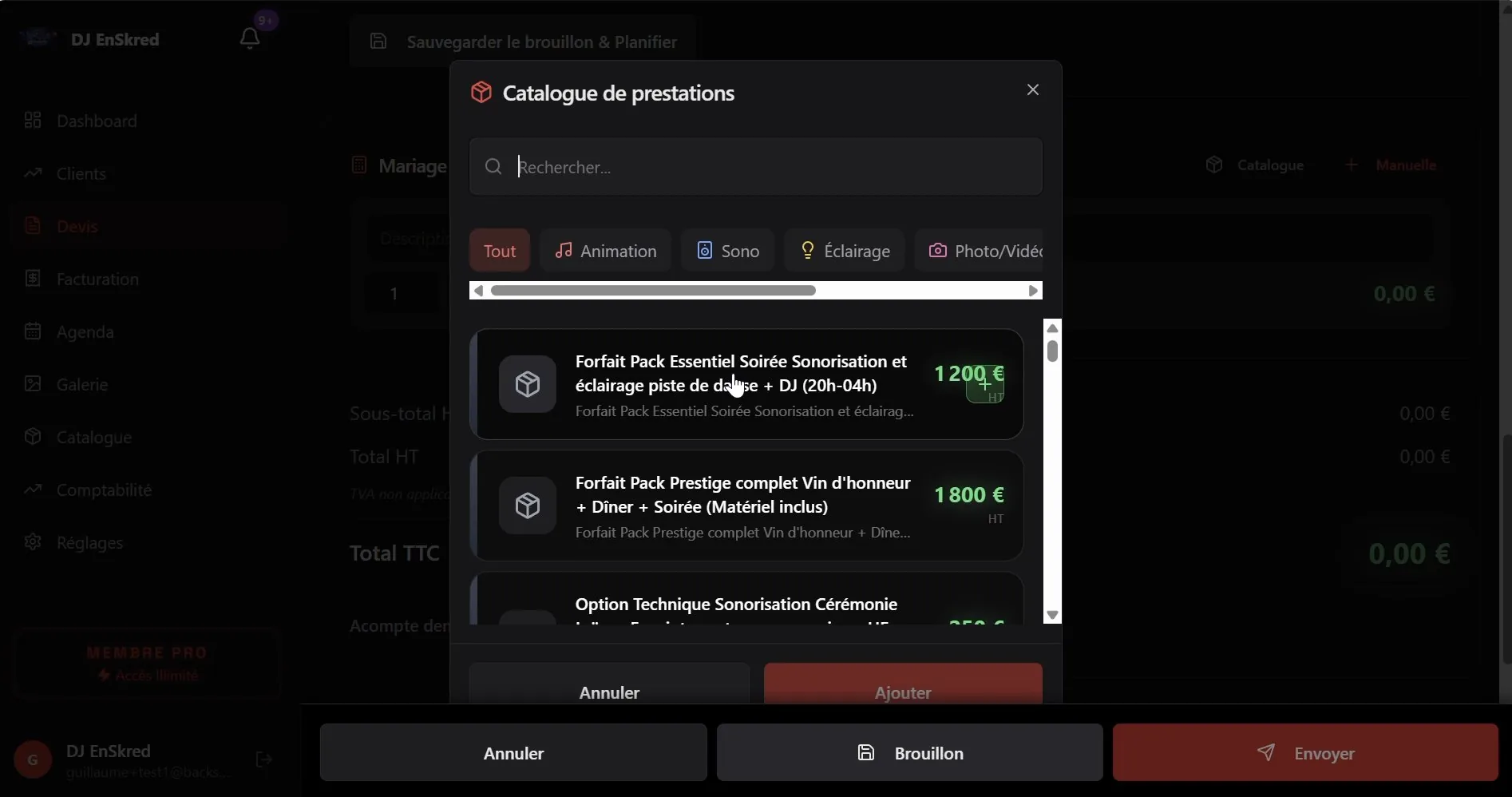Image resolution: width=1512 pixels, height=797 pixels.
Task: Click the Brouillon button
Action: click(910, 752)
